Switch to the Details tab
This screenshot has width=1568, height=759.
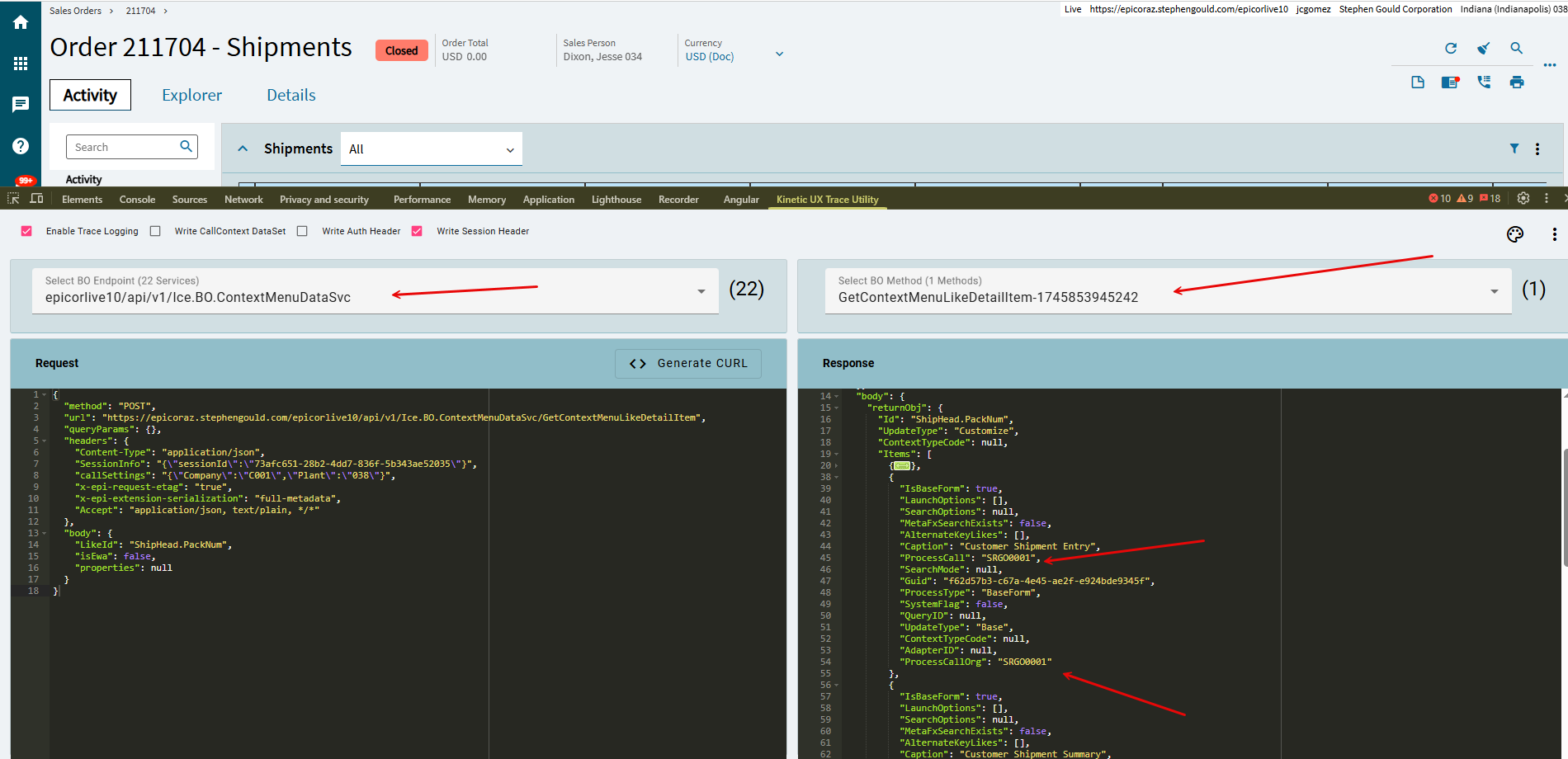[291, 95]
